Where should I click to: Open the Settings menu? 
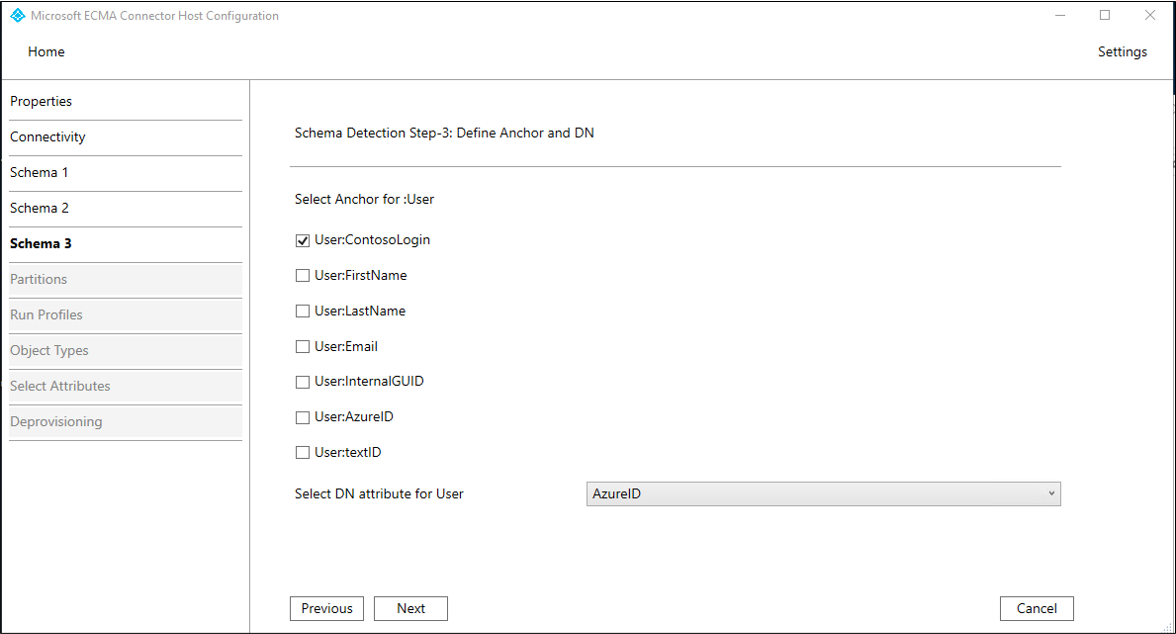[x=1122, y=52]
